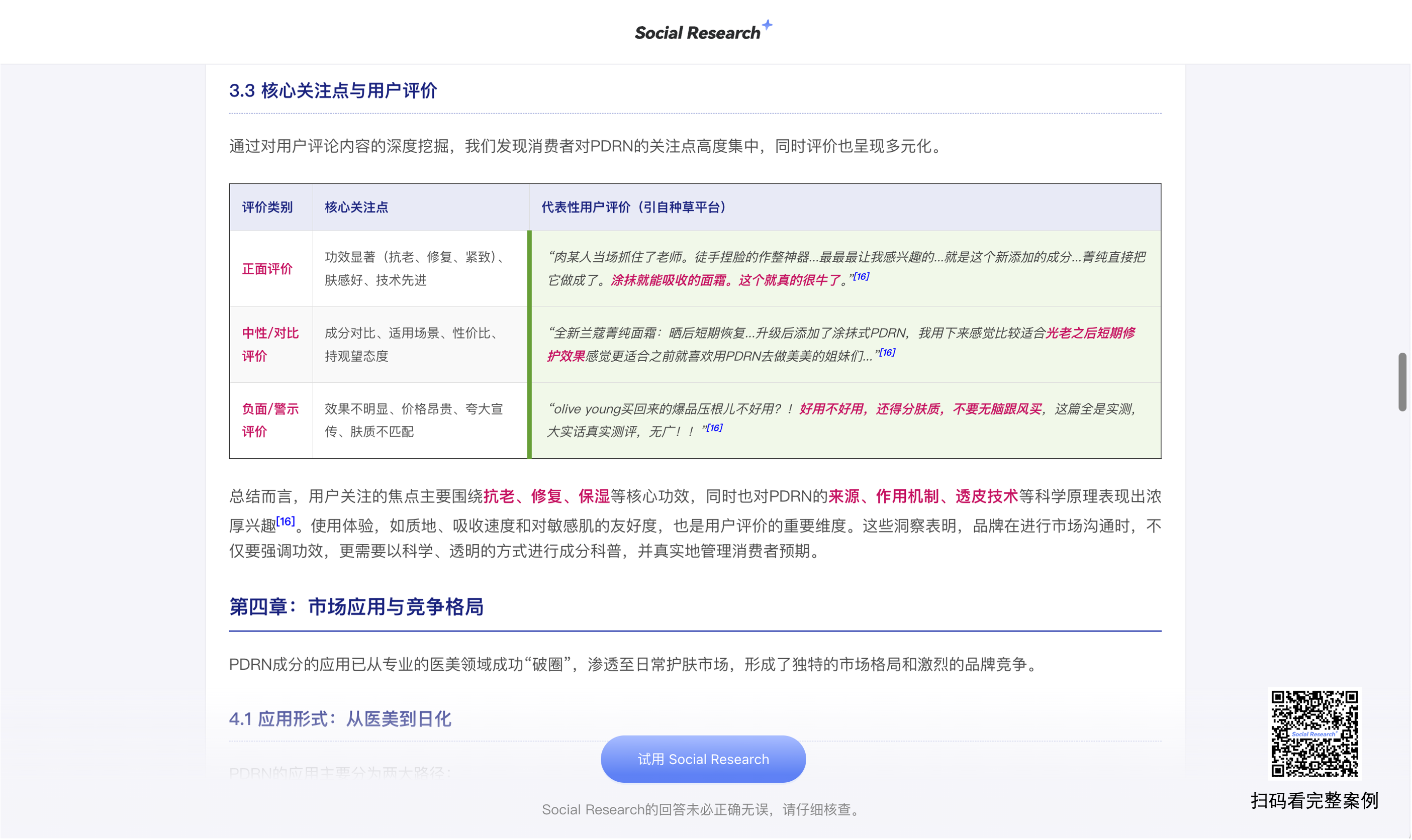Click the paragraph starting PDRN成分的应用已从专业的医美领域
The height and width of the screenshot is (840, 1412).
point(634,665)
